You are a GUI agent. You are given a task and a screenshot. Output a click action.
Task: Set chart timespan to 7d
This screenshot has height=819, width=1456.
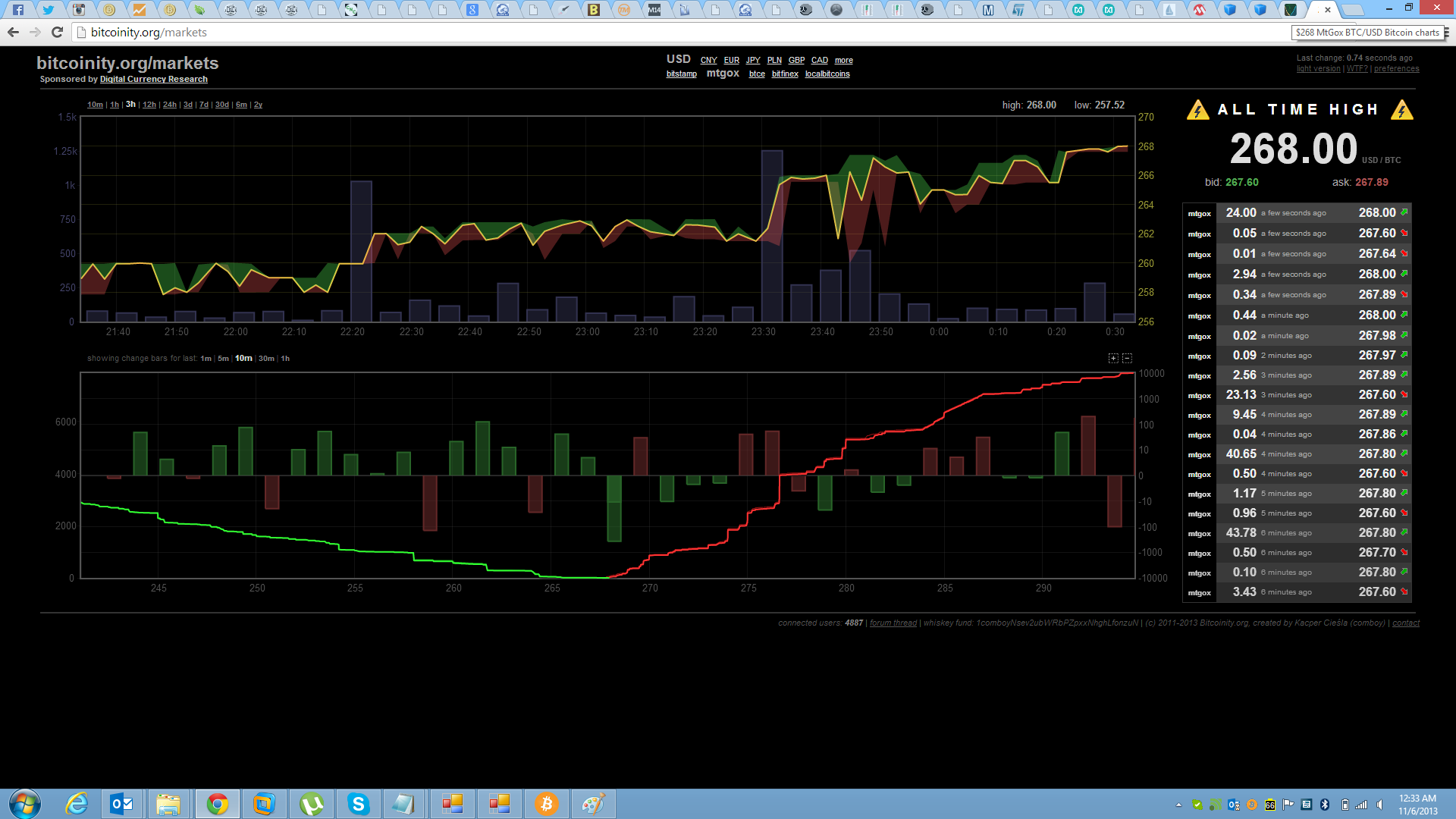coord(204,105)
